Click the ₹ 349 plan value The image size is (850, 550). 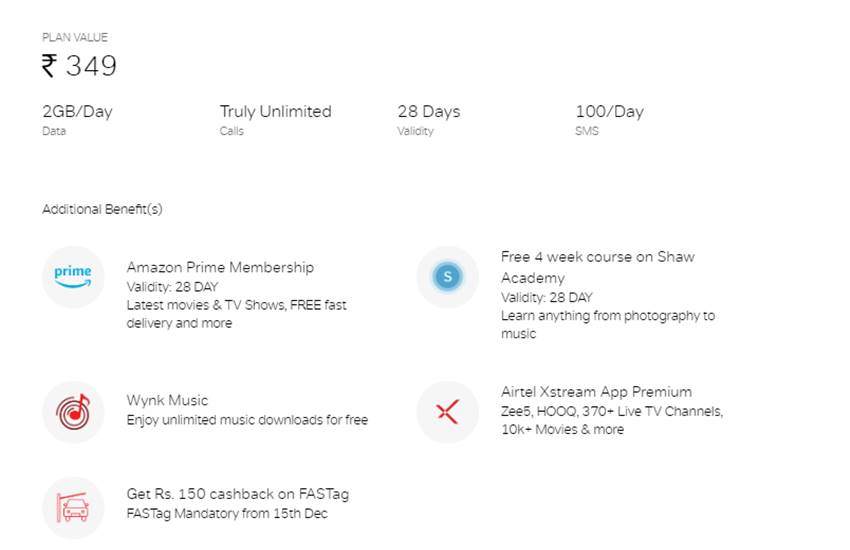79,66
